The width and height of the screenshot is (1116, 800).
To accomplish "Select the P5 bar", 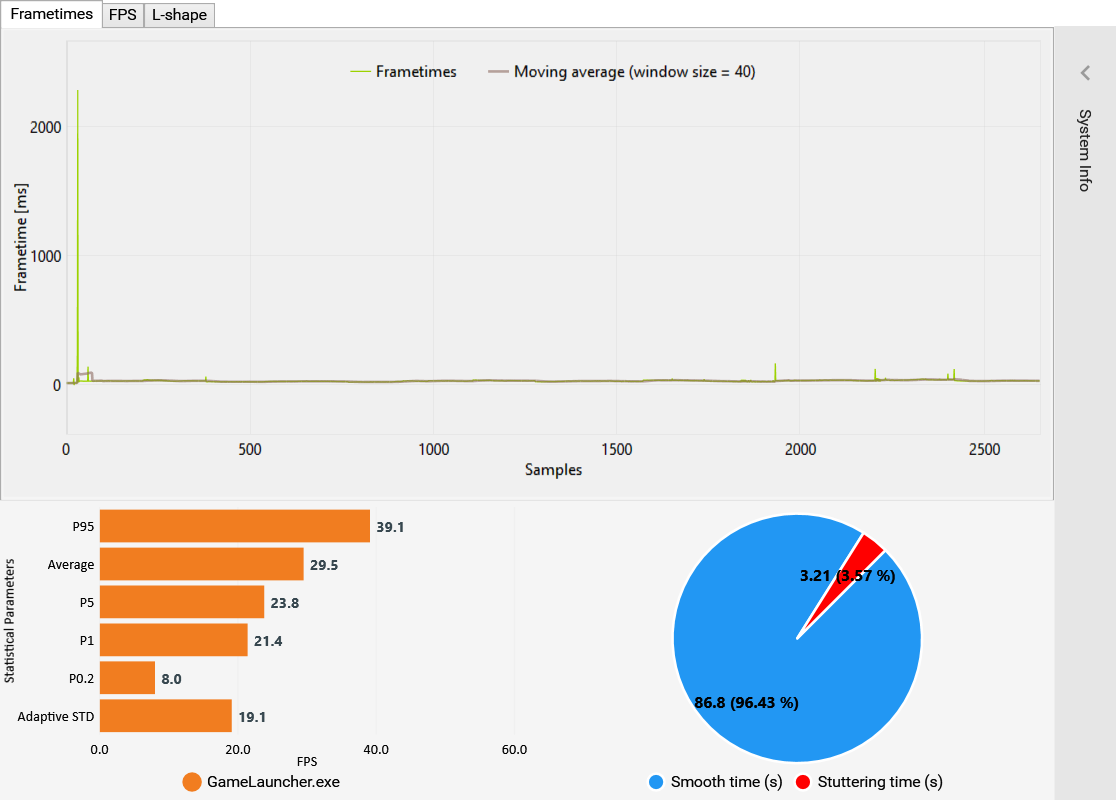I will coord(182,602).
